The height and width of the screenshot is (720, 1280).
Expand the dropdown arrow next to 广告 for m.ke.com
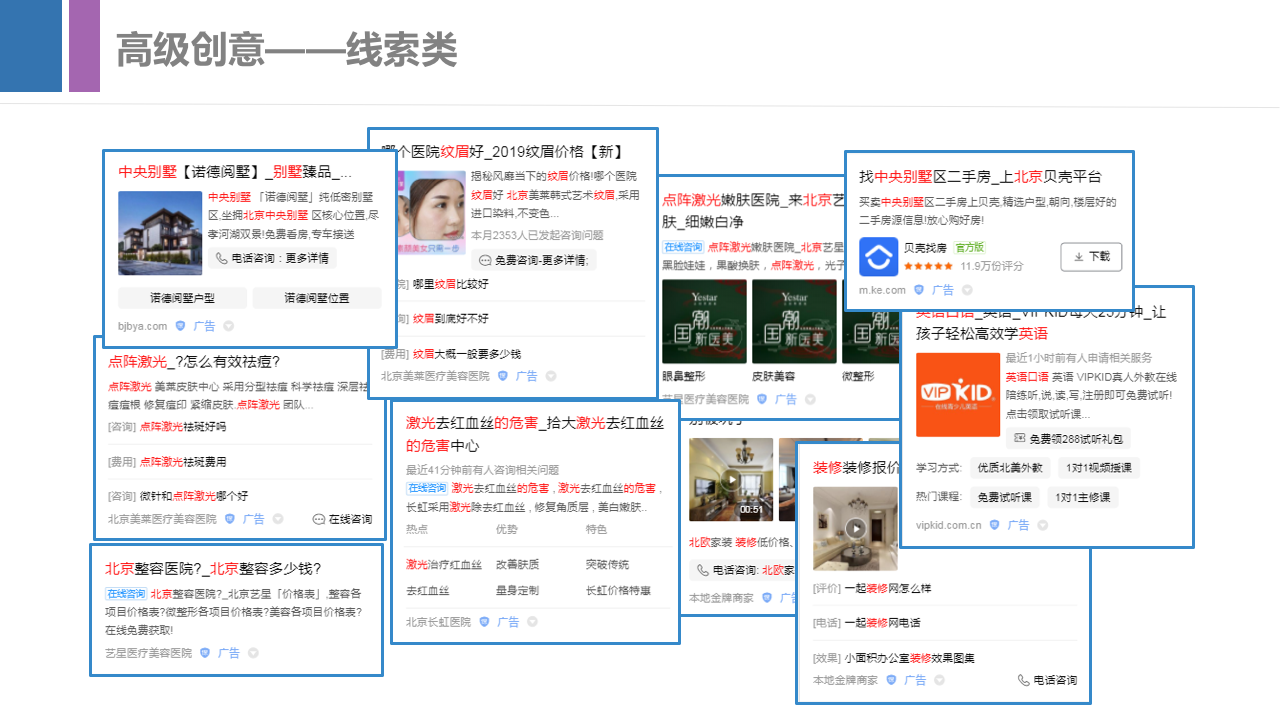coord(967,290)
